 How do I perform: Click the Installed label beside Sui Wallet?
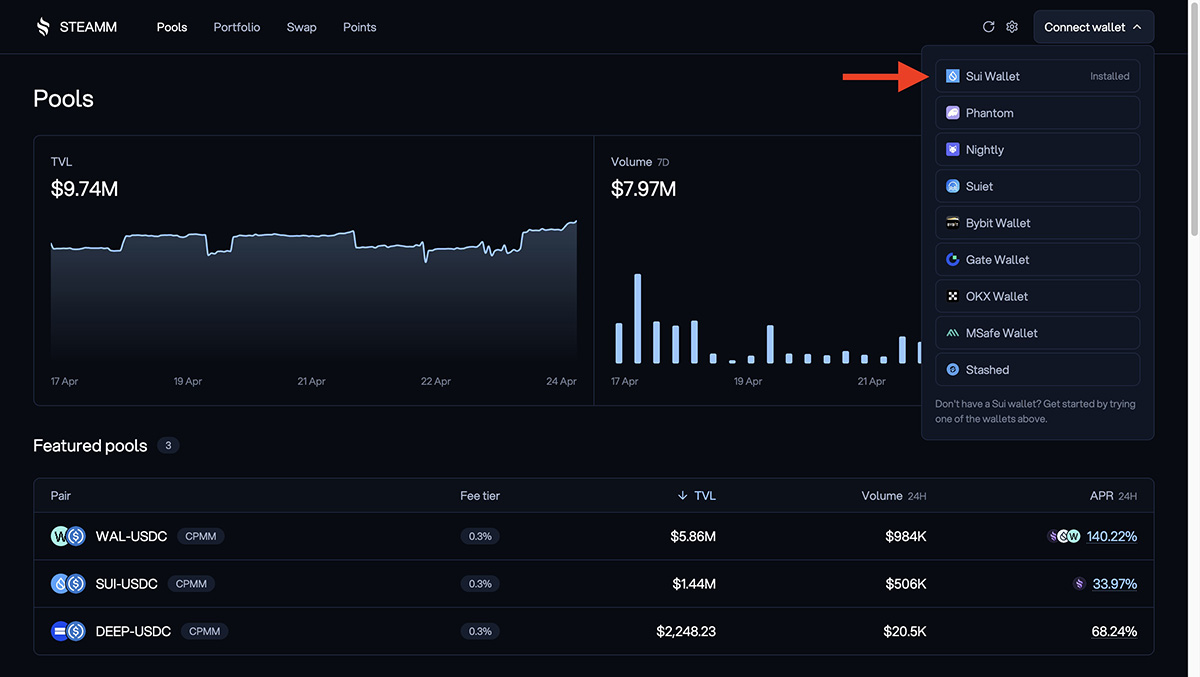[1110, 76]
